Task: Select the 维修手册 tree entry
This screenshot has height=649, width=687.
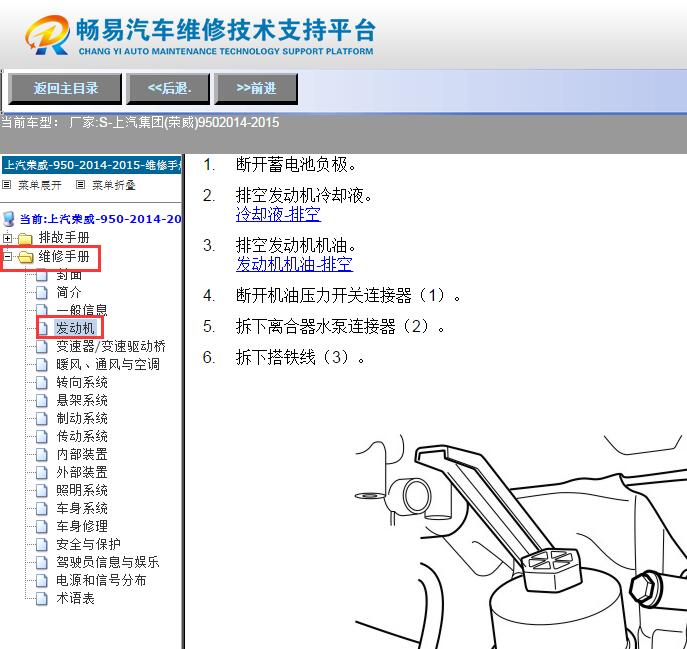Action: point(64,256)
